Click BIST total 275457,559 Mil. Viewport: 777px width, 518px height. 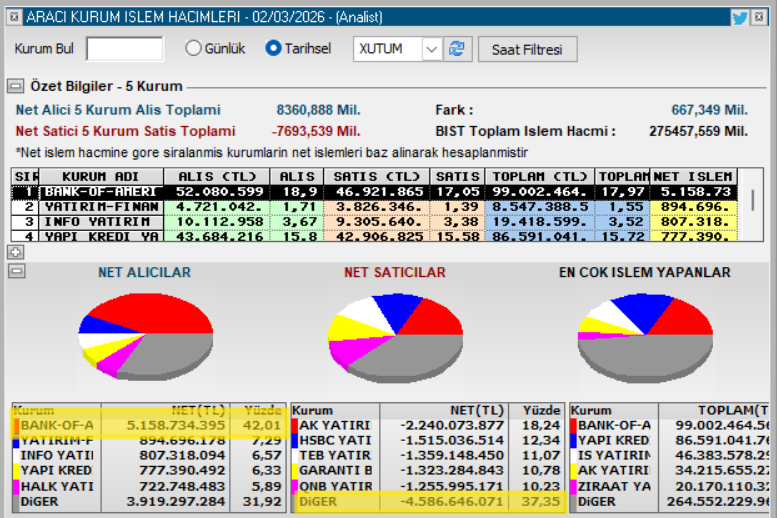699,131
